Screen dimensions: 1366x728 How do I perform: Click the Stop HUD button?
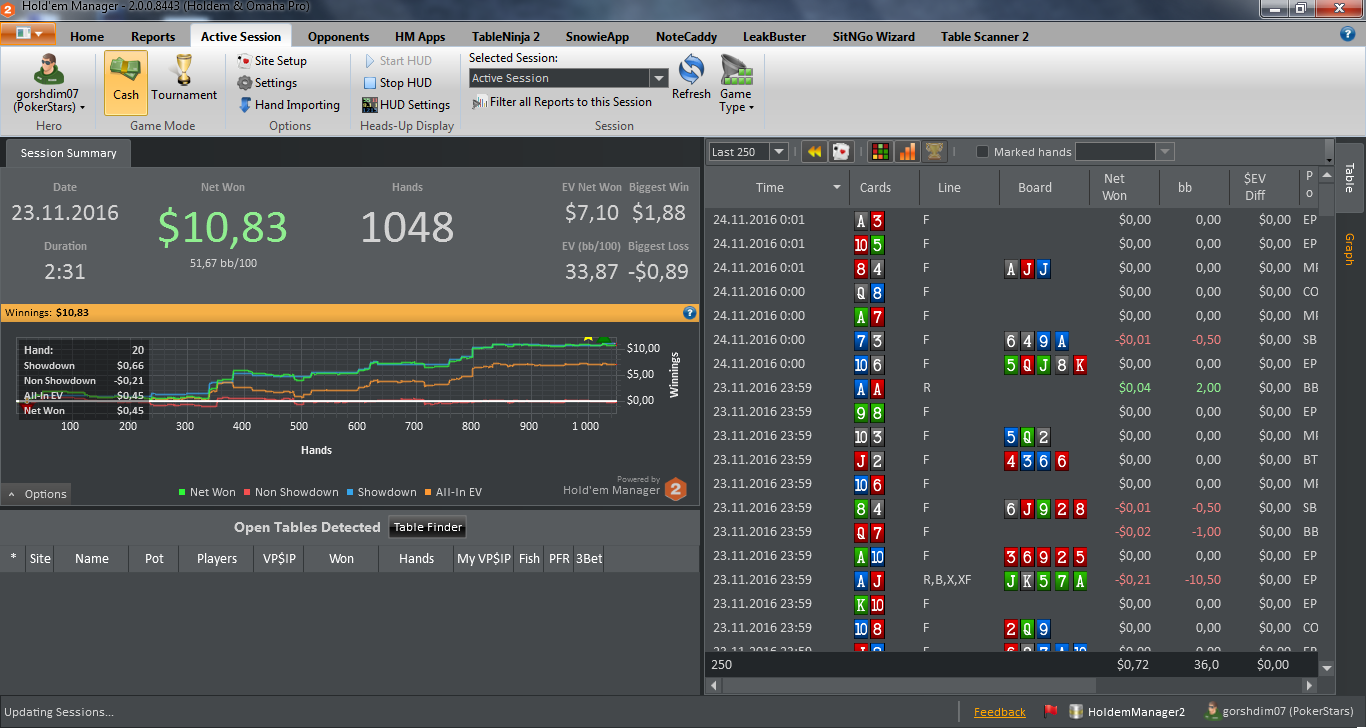pos(397,83)
